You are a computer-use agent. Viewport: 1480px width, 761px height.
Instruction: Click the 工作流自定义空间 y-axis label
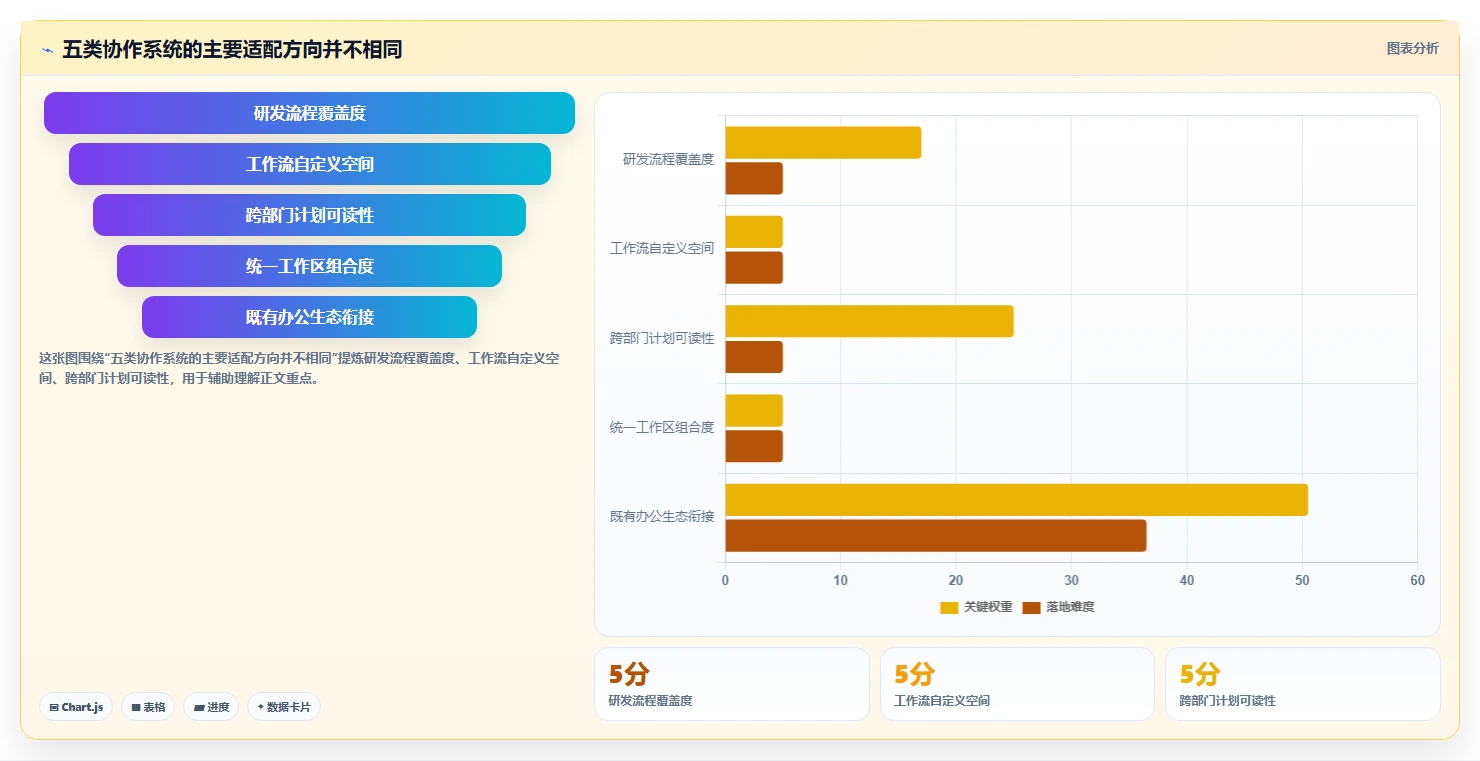[x=662, y=248]
